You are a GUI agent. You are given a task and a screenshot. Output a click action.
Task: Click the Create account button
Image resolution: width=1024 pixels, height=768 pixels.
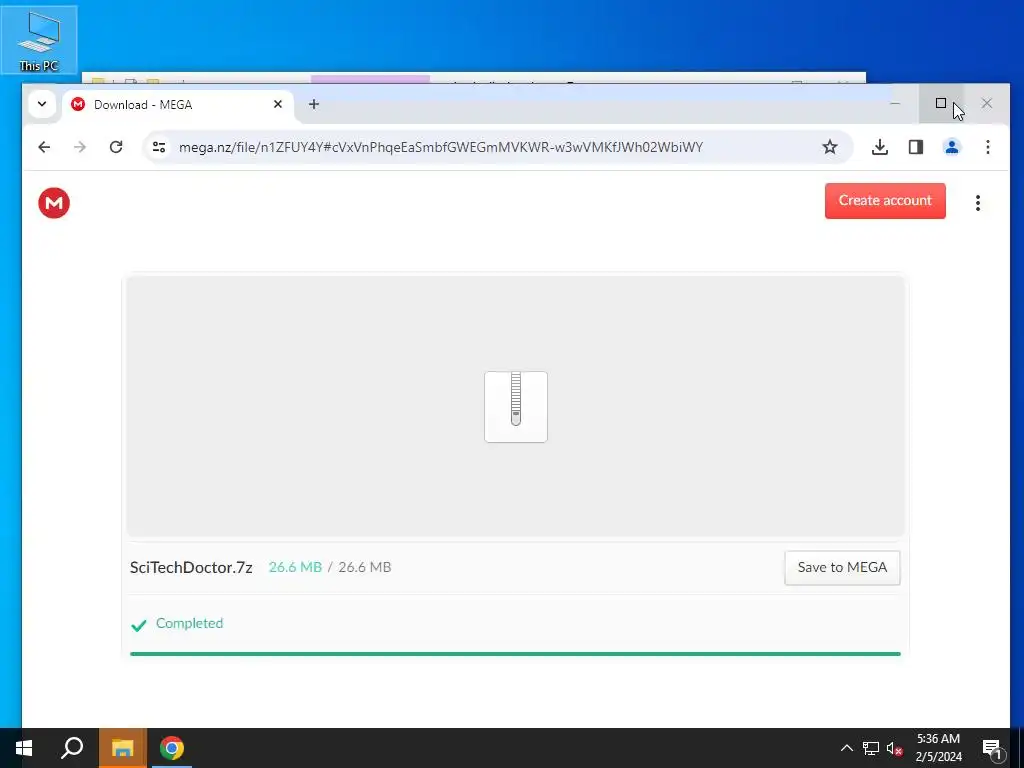tap(885, 200)
